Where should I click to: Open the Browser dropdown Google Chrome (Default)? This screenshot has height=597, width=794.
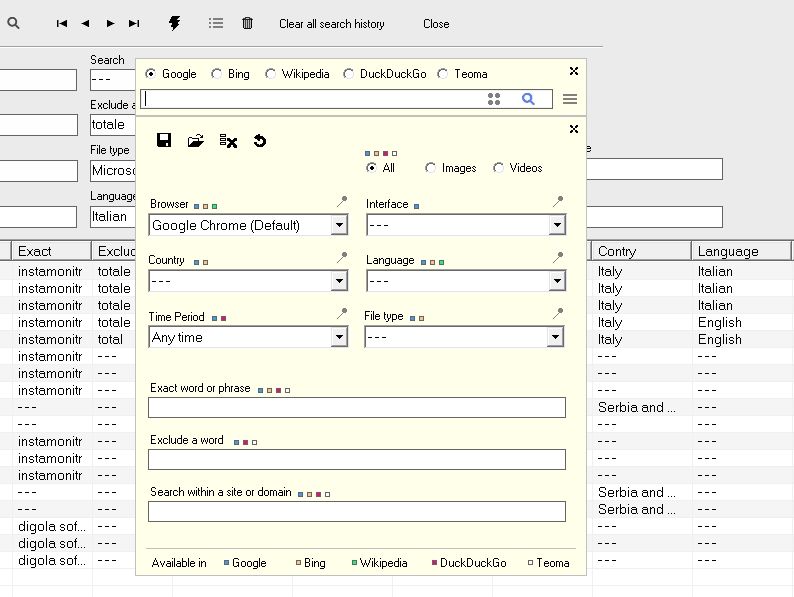[248, 225]
